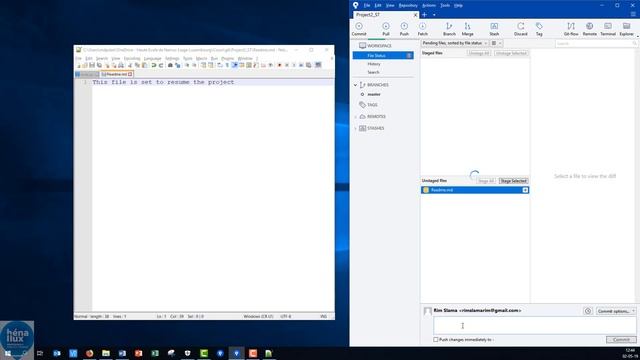
Task: Click the Find binoculars icon in Notepad++
Action: click(x=171, y=65)
